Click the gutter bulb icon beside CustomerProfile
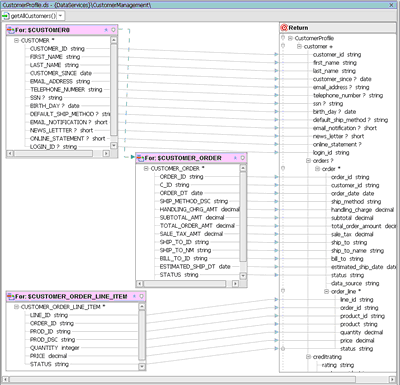Viewport: 400px width, 385px height. [283, 38]
